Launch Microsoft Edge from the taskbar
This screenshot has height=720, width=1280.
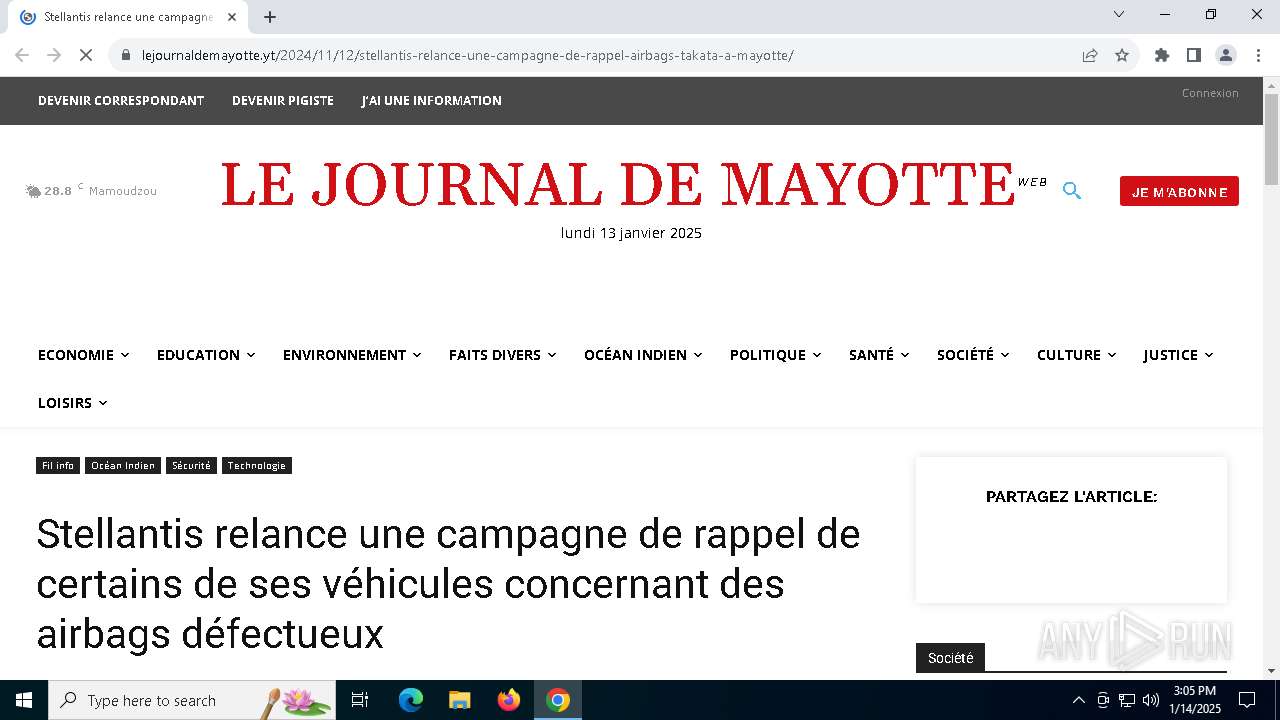(x=411, y=700)
